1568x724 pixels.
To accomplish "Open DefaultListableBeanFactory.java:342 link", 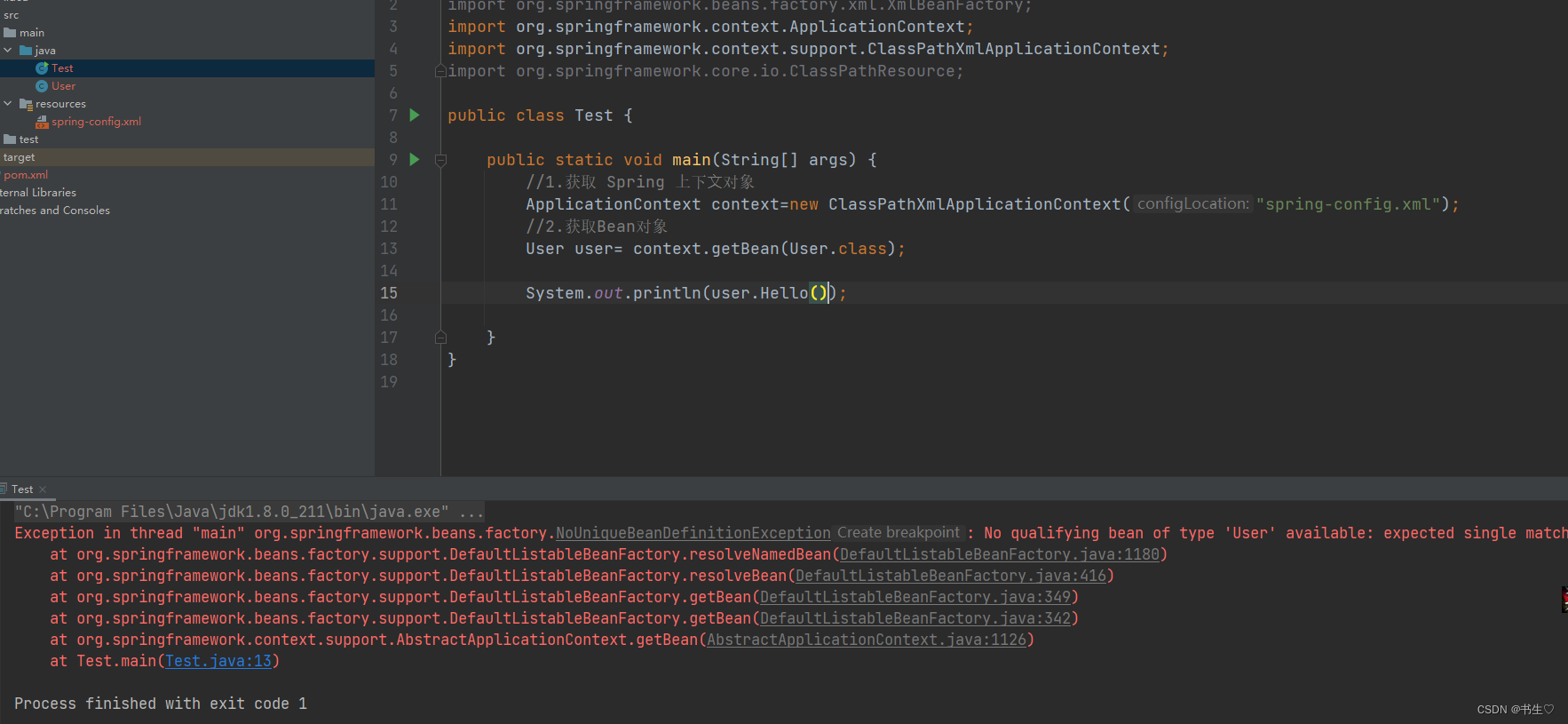I will [x=915, y=618].
